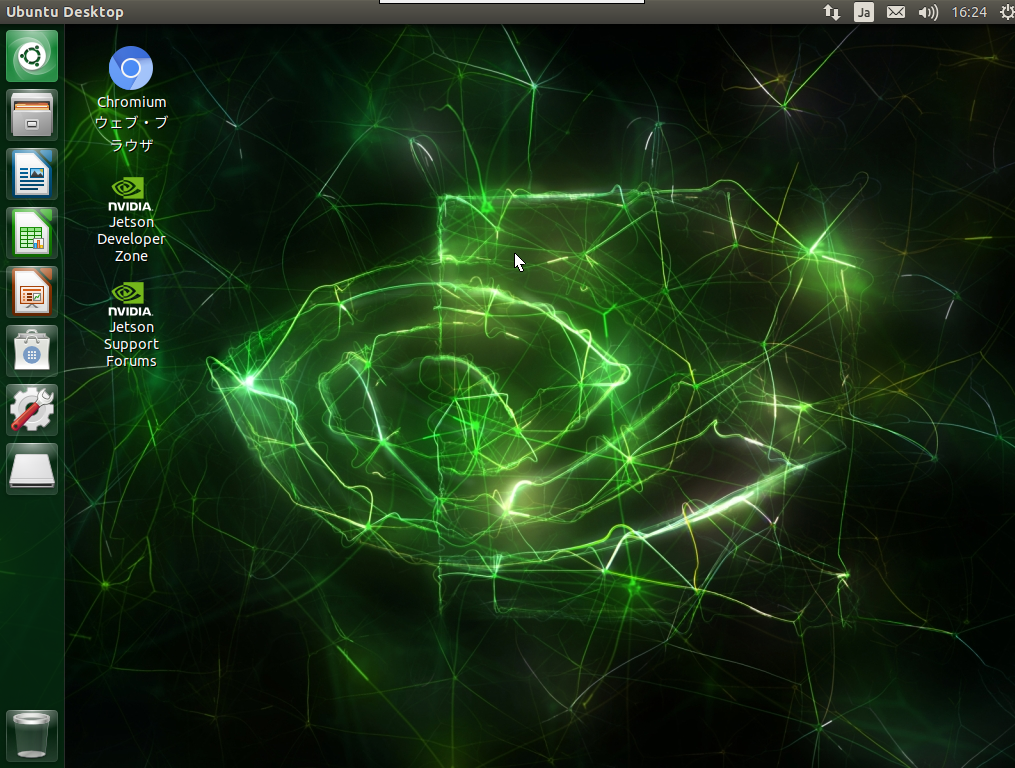Open the Trash in the launcher
1015x768 pixels.
pyautogui.click(x=32, y=736)
